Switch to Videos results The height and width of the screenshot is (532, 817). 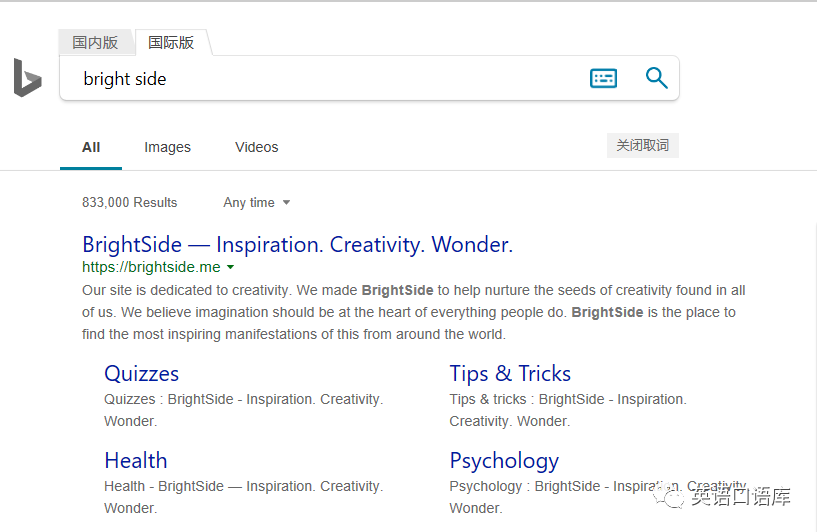click(x=256, y=147)
